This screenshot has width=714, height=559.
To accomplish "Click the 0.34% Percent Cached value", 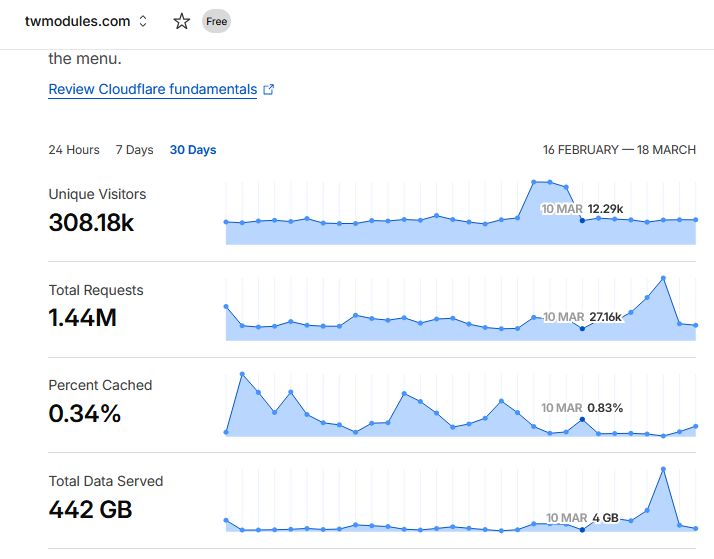I will click(85, 414).
